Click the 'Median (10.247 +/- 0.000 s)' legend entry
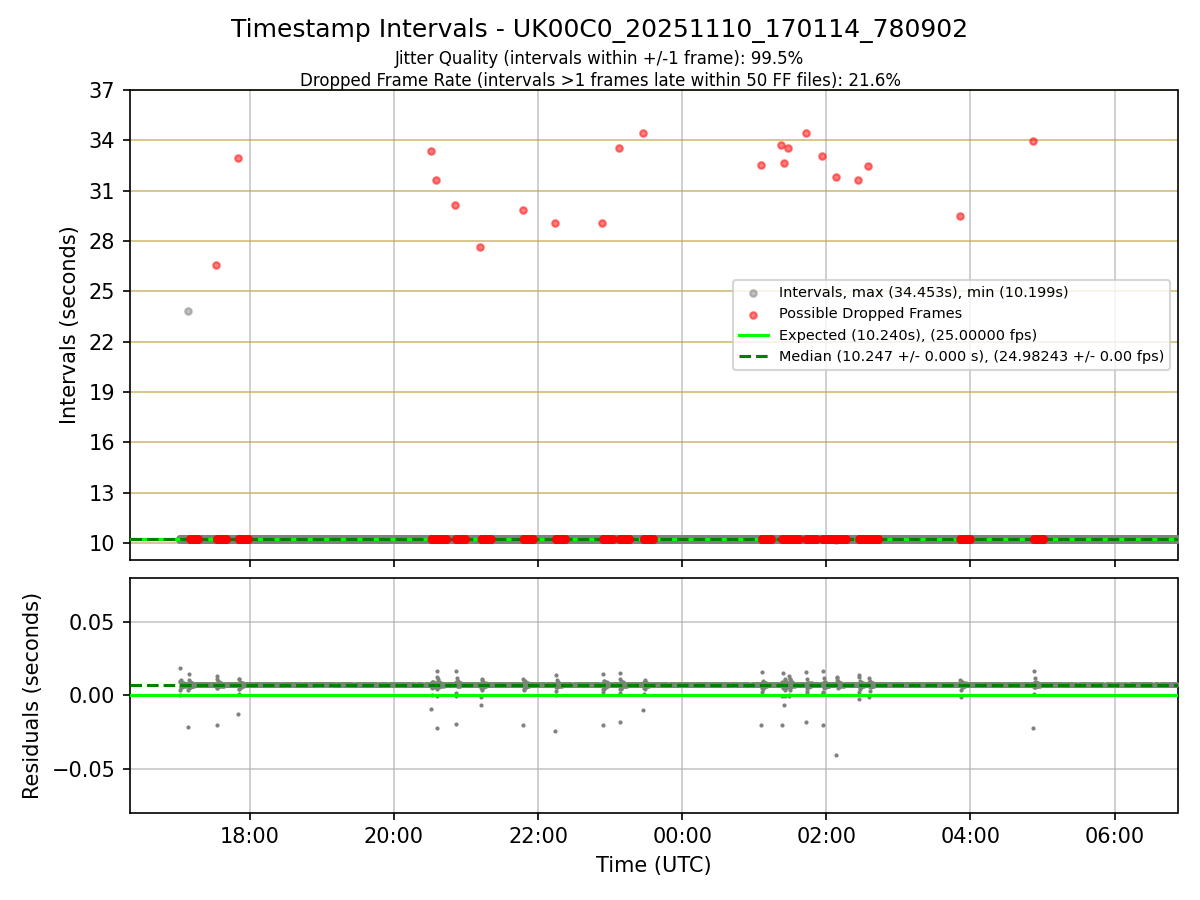 pos(971,356)
